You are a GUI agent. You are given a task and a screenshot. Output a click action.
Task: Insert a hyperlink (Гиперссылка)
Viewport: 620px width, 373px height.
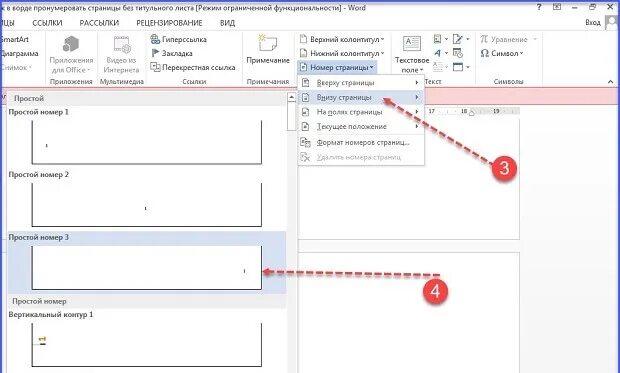pos(179,39)
